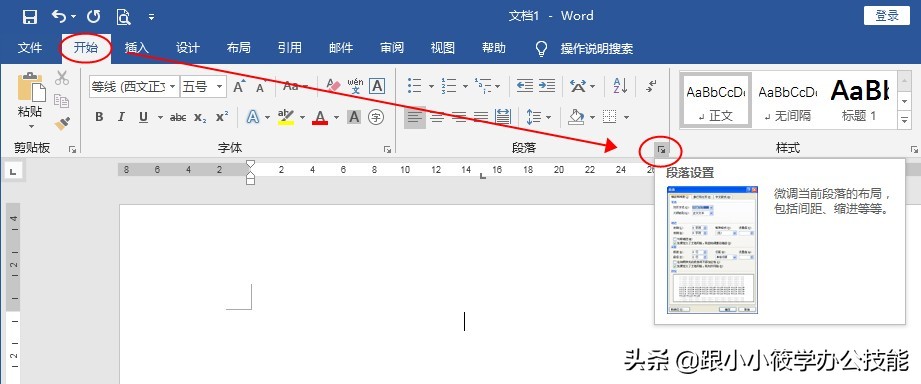The height and width of the screenshot is (384, 921).
Task: Open the 设计 tab
Action: click(x=188, y=48)
